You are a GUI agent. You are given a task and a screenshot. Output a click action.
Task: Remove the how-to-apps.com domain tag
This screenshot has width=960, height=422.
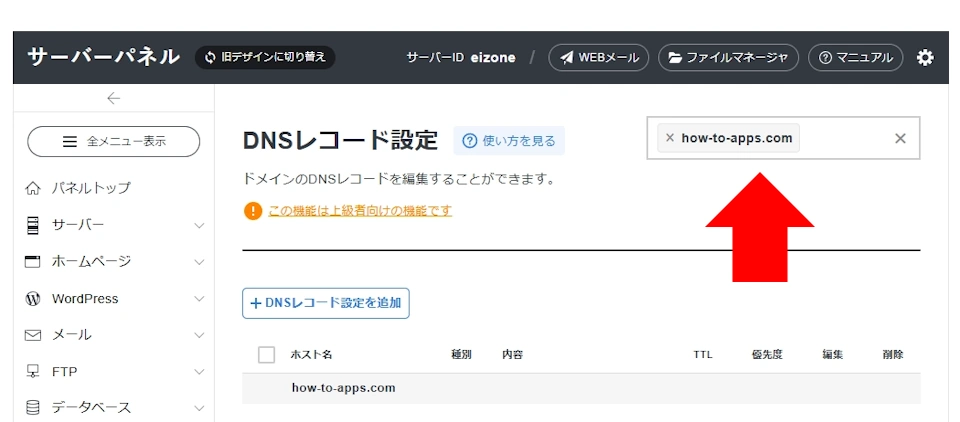tap(669, 138)
